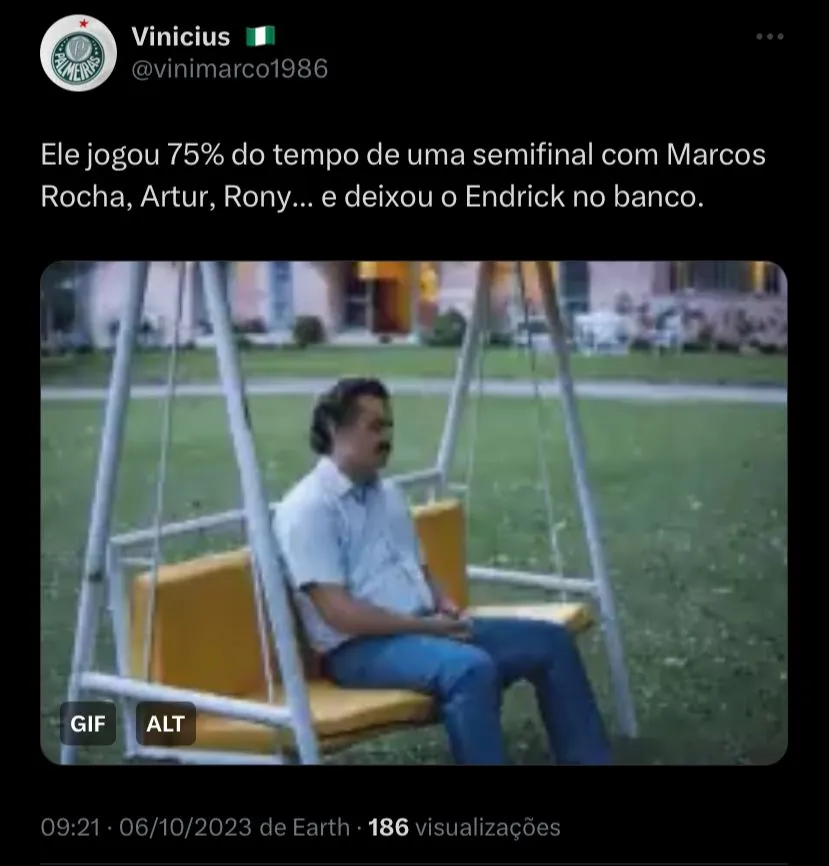
Task: Click the 06/10/2023 post date
Action: coord(186,827)
